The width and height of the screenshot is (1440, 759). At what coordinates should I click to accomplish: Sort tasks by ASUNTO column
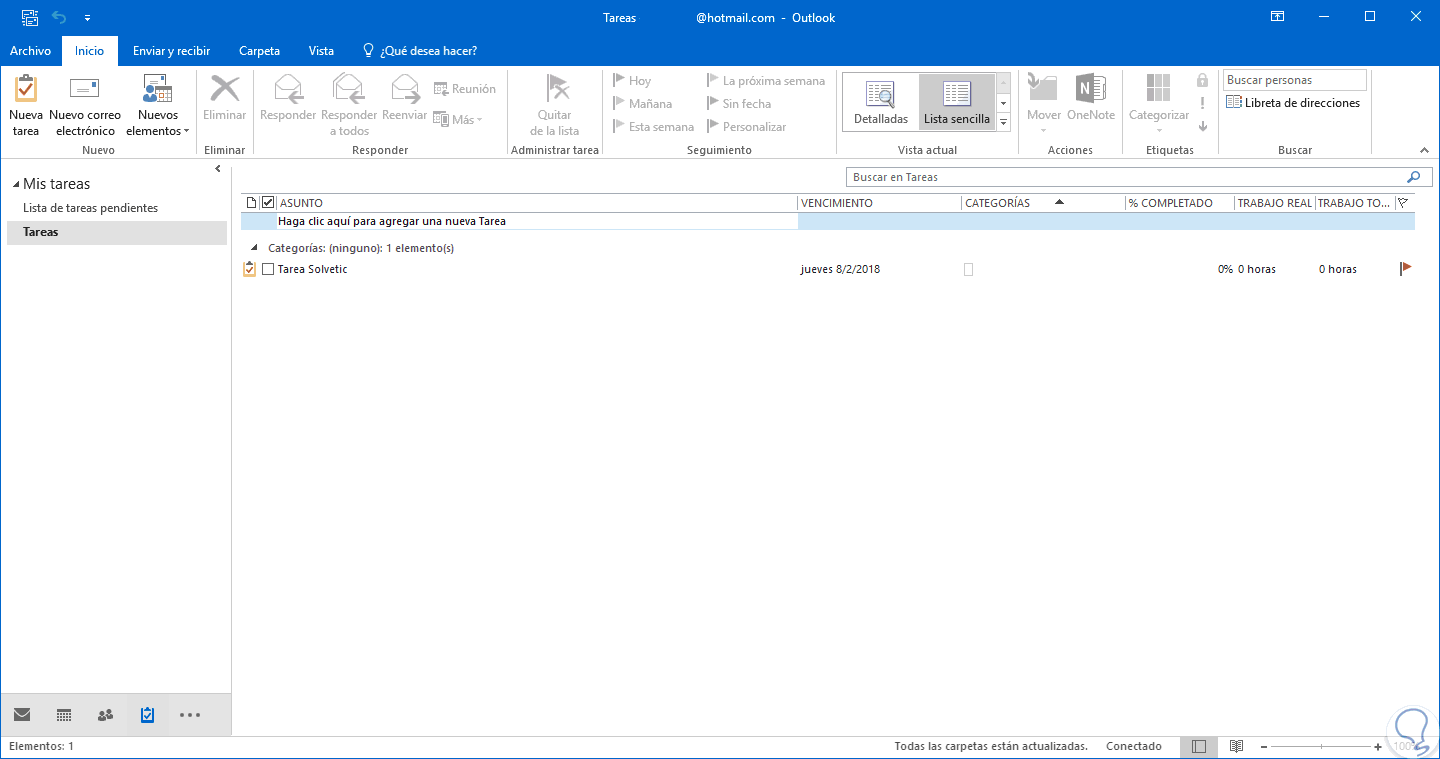coord(537,203)
